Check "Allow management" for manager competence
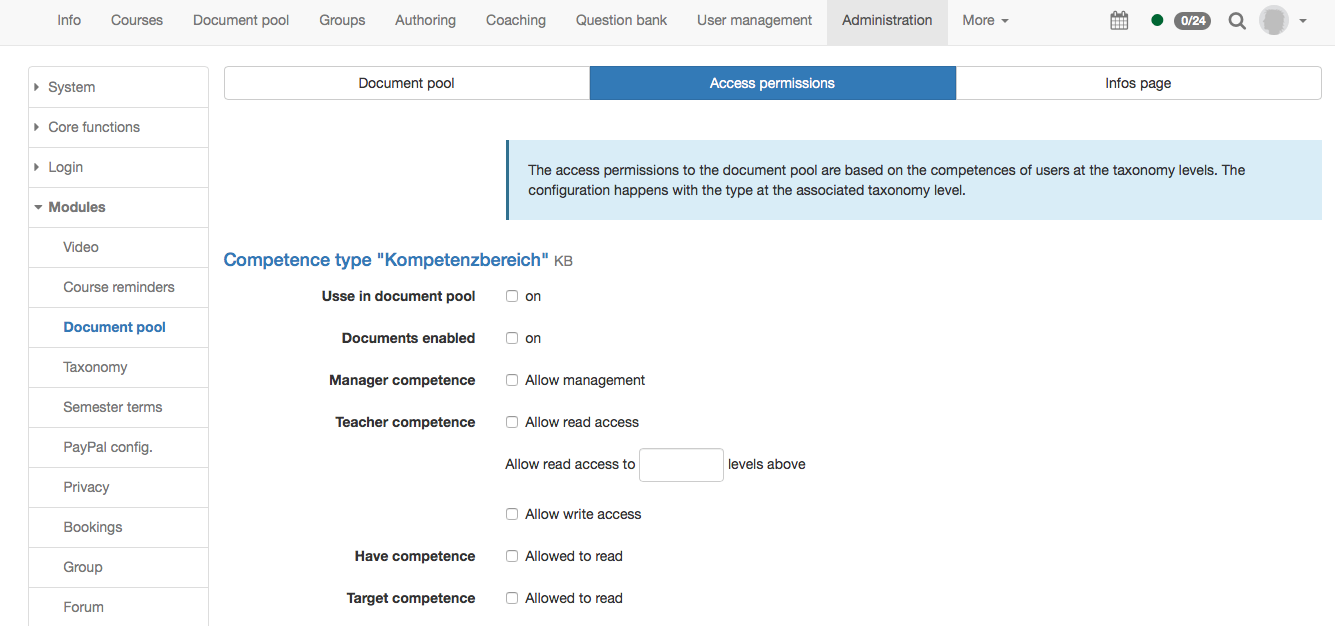Image resolution: width=1335 pixels, height=626 pixels. 512,381
